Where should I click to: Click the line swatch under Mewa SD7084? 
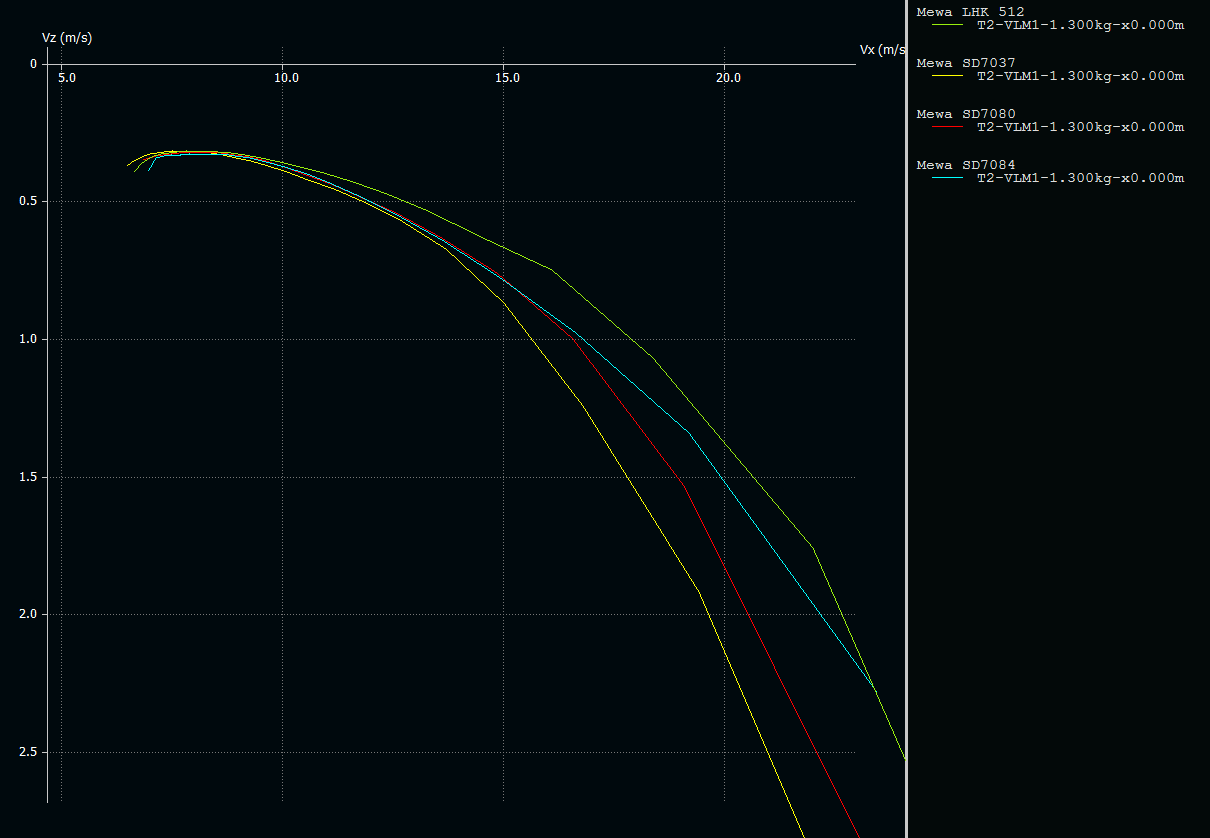tap(946, 178)
